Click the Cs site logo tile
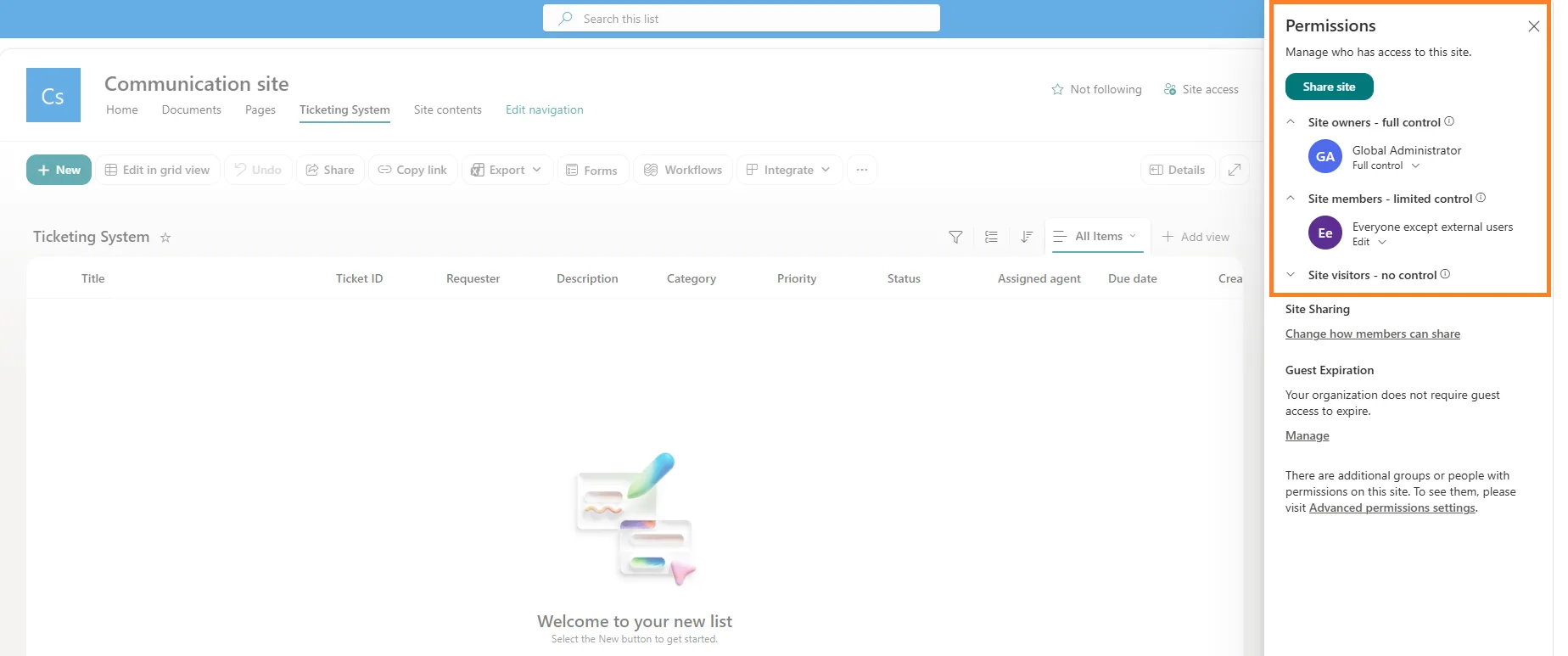 tap(53, 95)
